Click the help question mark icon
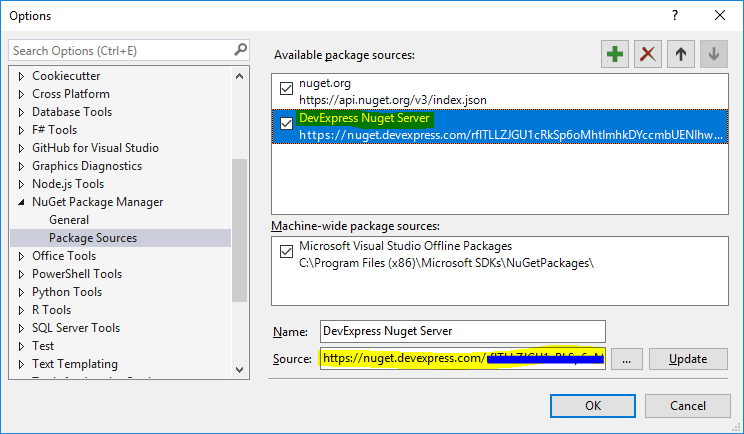Screen dimensions: 744x434 675,15
